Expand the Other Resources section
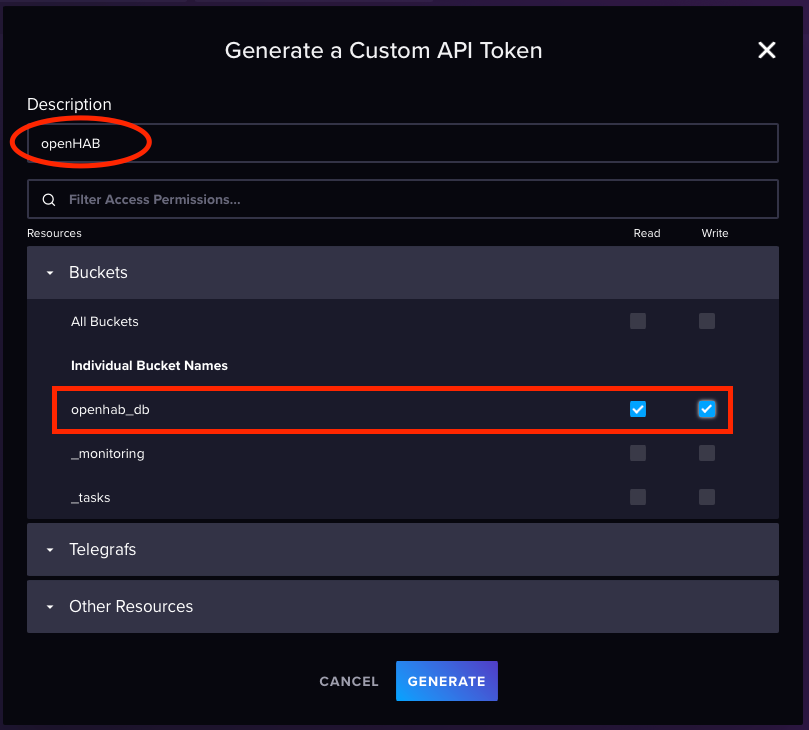The image size is (809, 730). pos(50,607)
